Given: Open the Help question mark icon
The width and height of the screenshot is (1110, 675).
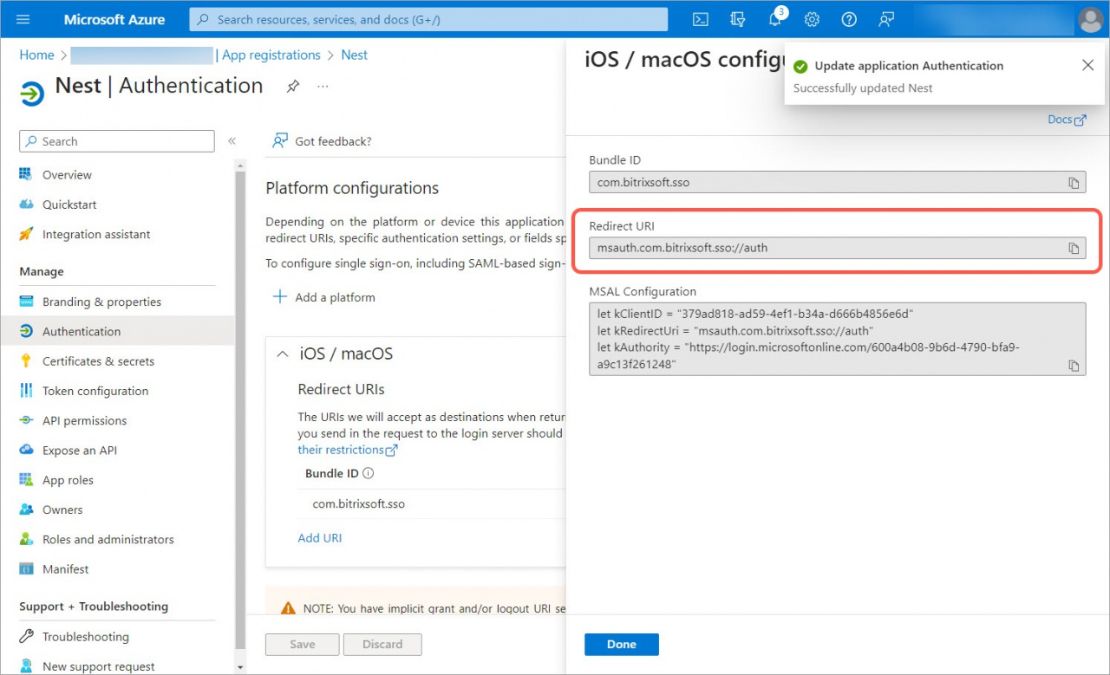Looking at the screenshot, I should click(x=849, y=19).
